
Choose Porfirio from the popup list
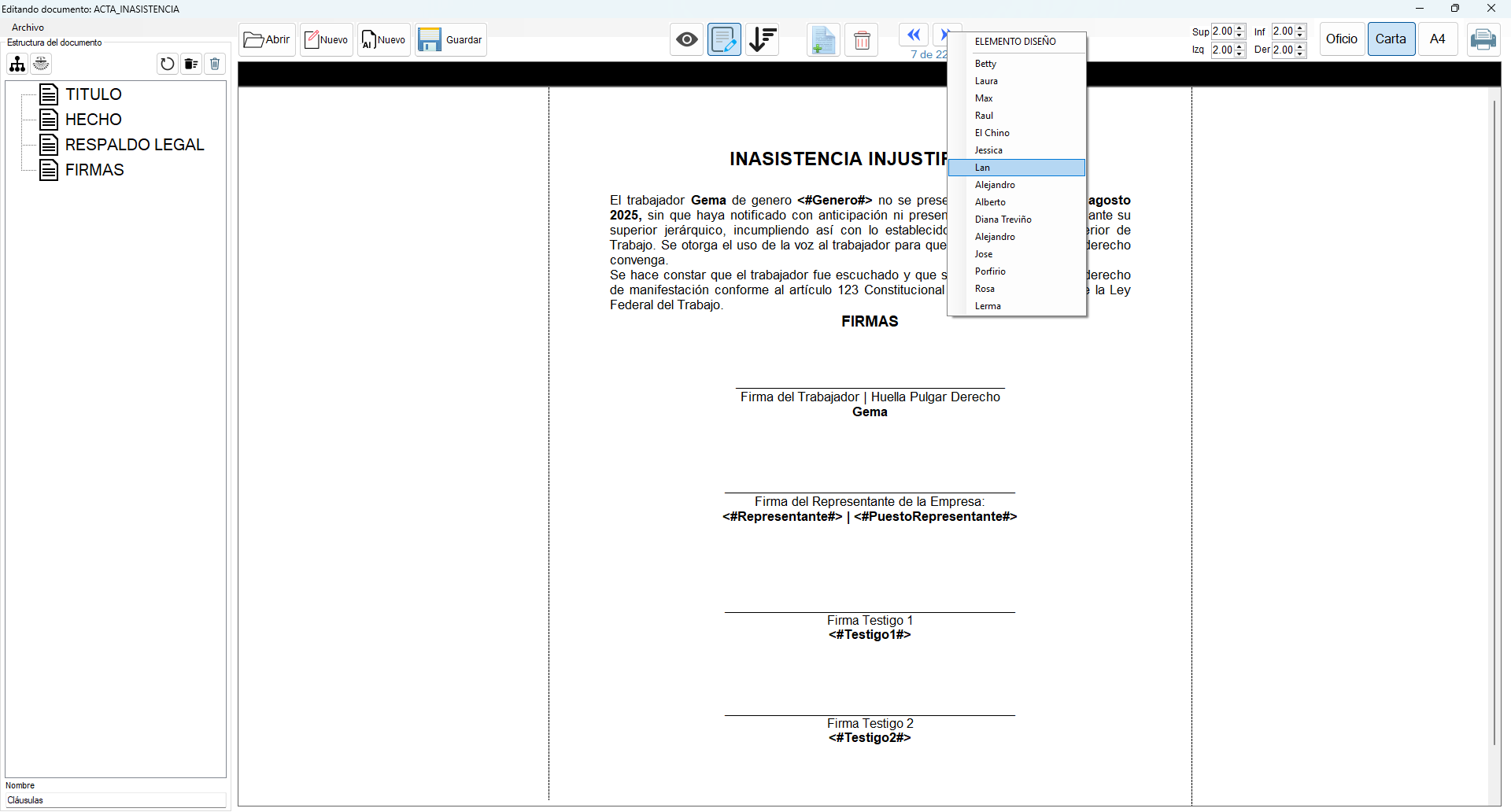point(1017,271)
